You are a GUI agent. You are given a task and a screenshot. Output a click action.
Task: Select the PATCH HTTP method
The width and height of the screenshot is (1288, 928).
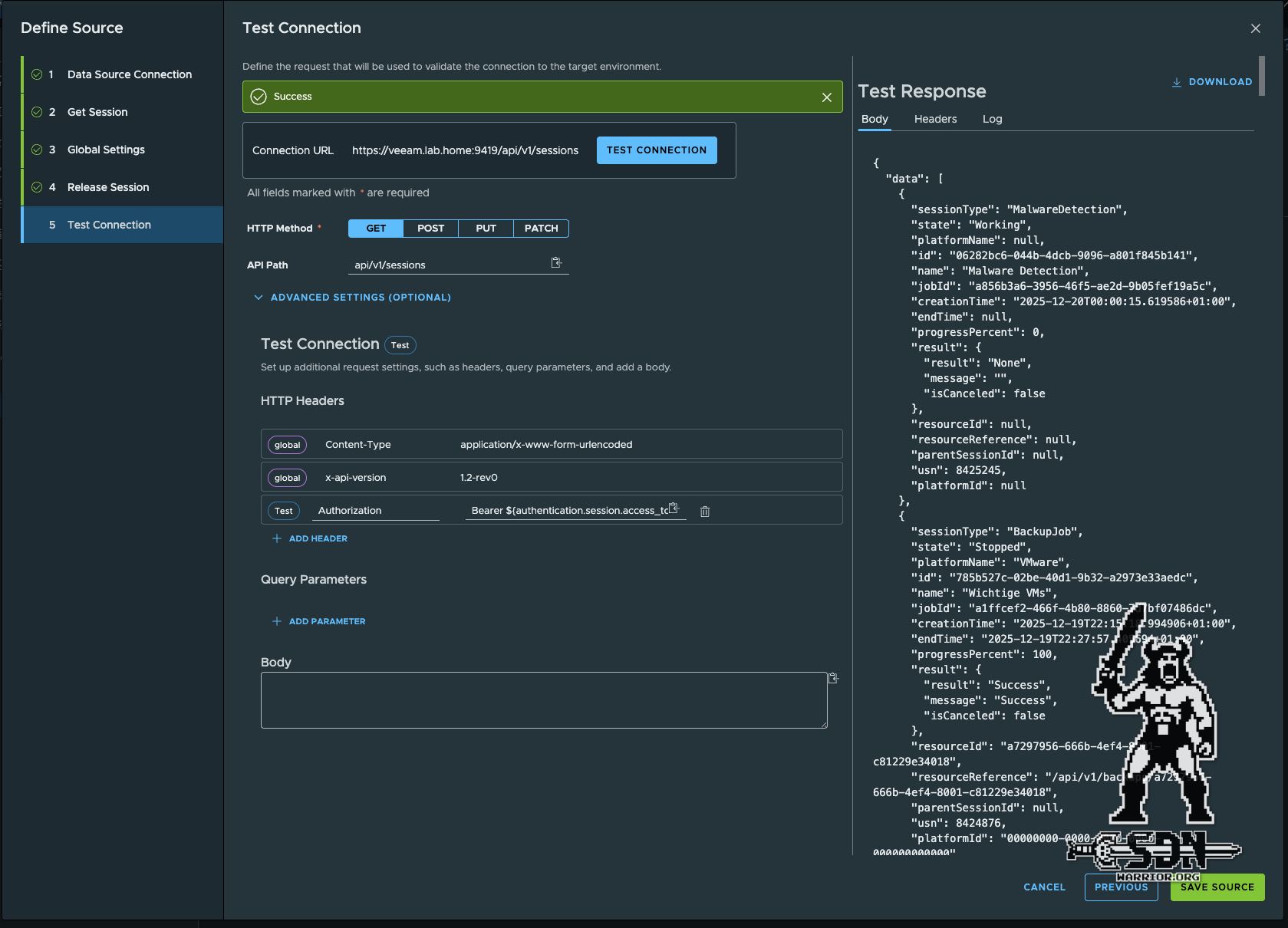tap(541, 229)
